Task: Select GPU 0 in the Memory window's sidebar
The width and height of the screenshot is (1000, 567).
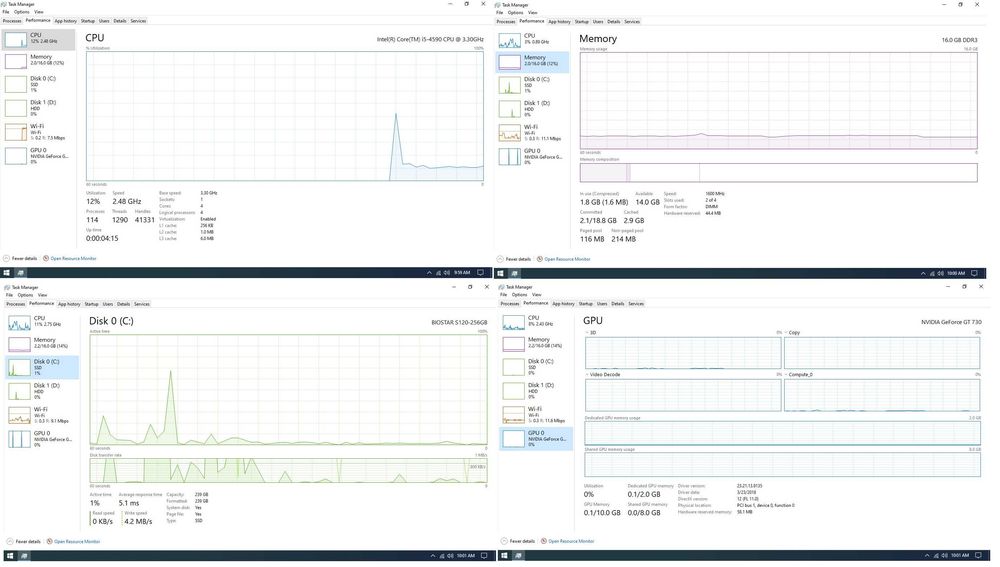Action: coord(532,156)
